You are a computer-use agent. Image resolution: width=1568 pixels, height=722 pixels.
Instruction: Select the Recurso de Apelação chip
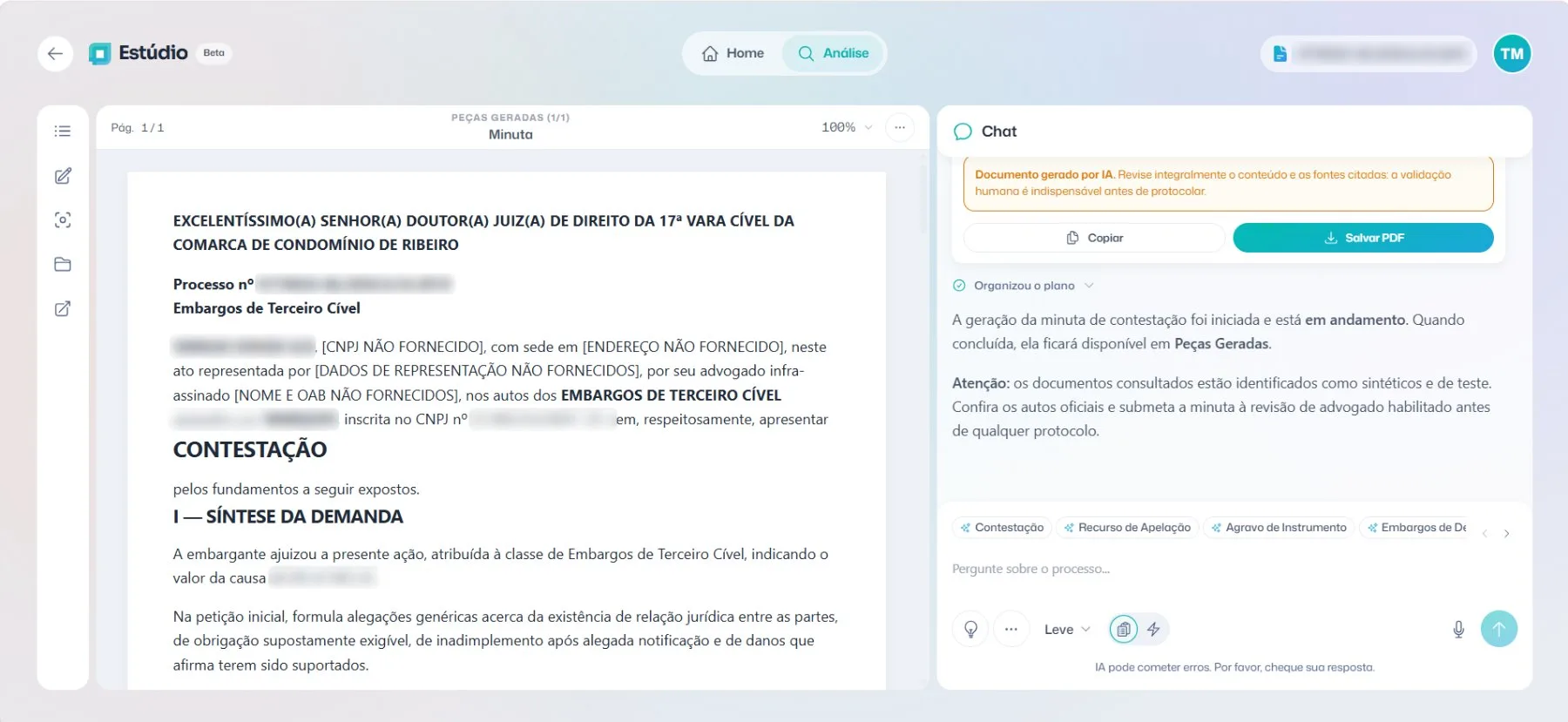[x=1127, y=528]
